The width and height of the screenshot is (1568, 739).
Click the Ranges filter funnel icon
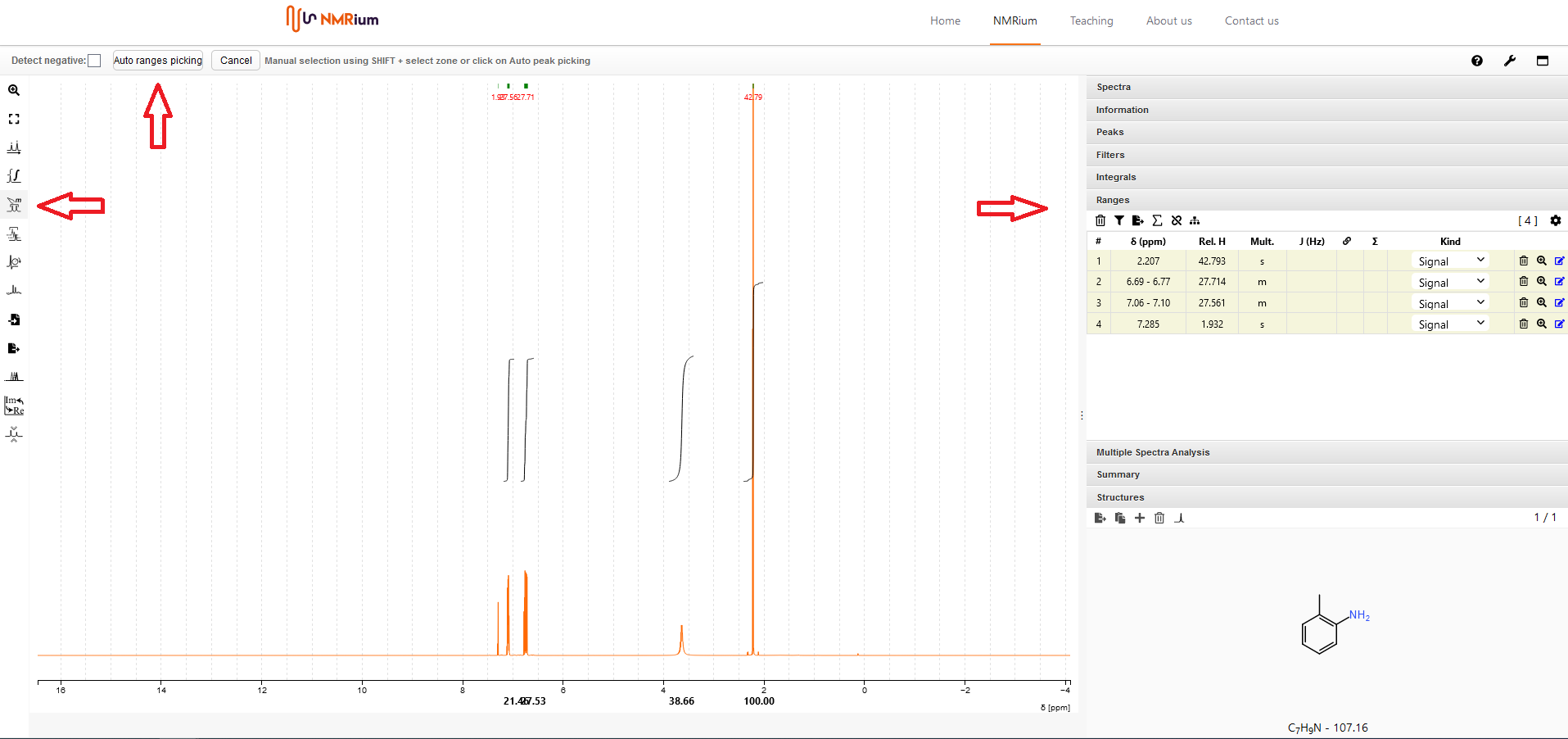coord(1119,220)
